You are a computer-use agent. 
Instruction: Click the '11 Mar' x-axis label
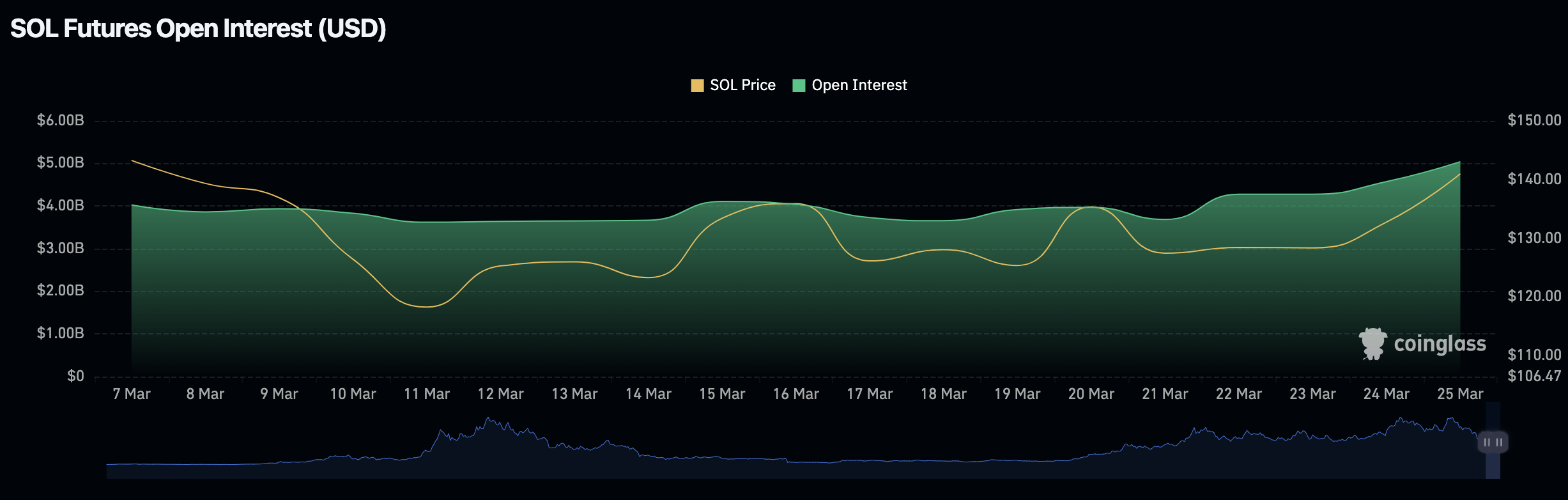tap(427, 394)
